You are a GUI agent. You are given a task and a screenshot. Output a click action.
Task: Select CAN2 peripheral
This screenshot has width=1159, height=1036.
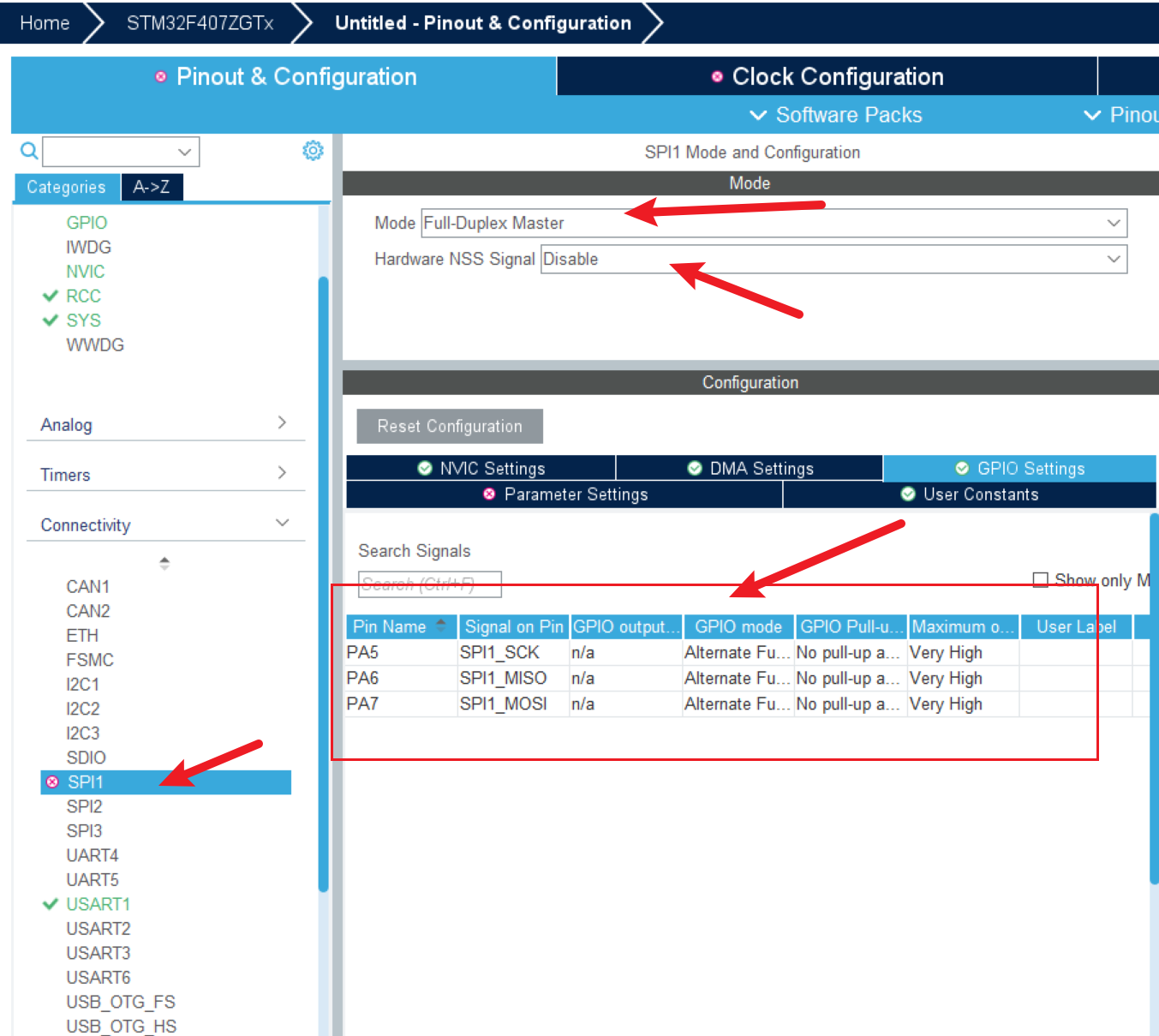[87, 611]
